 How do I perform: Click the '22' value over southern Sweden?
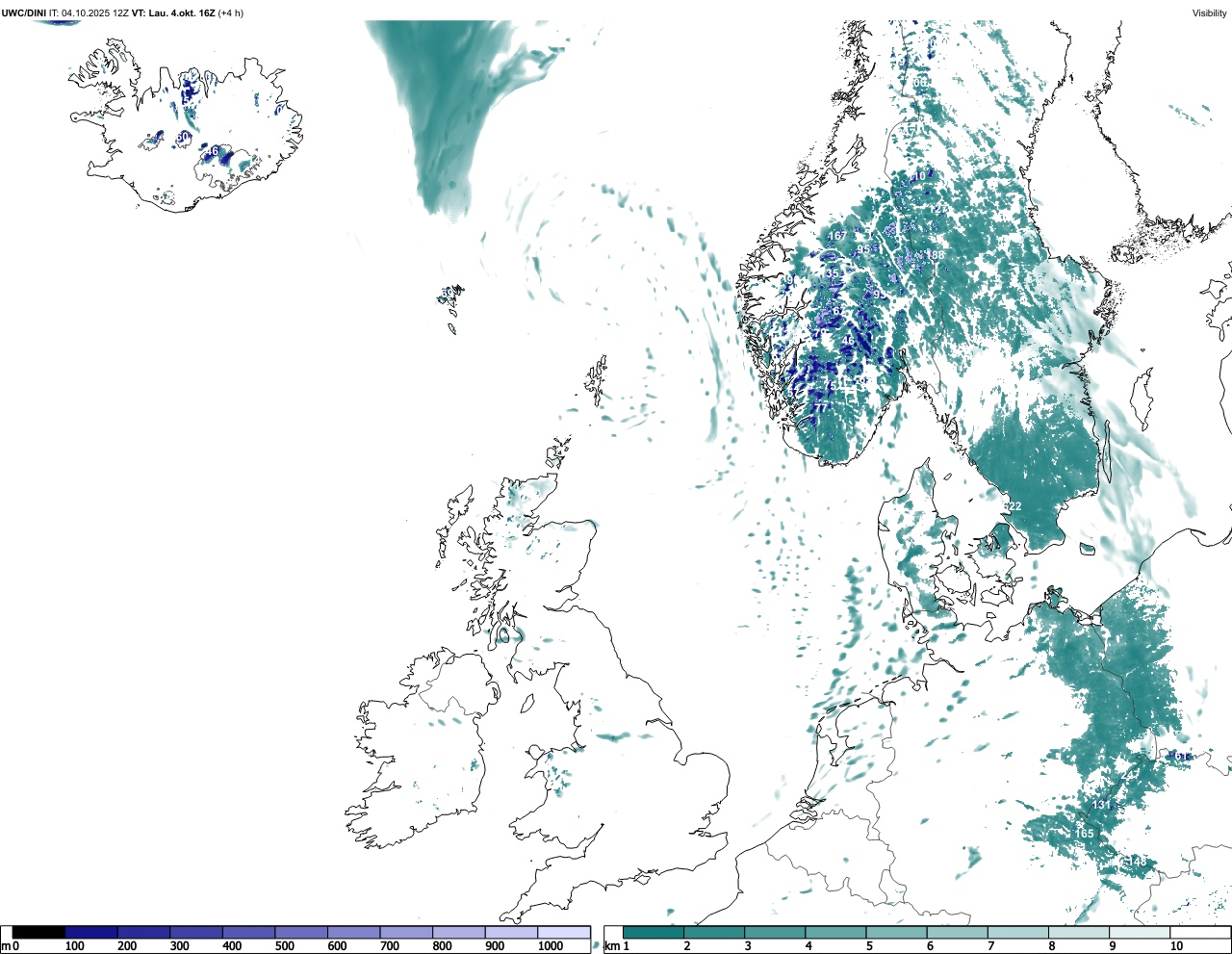[1014, 506]
